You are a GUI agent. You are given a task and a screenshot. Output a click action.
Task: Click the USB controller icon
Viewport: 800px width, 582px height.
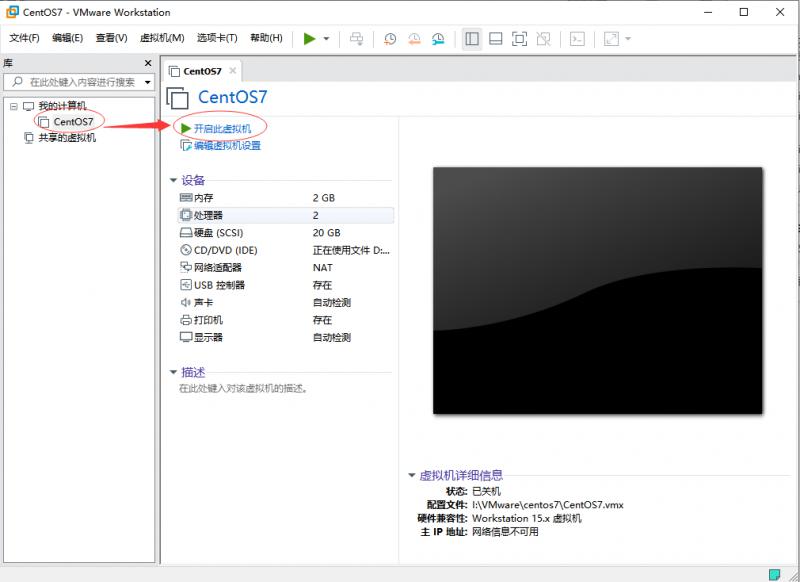[186, 285]
